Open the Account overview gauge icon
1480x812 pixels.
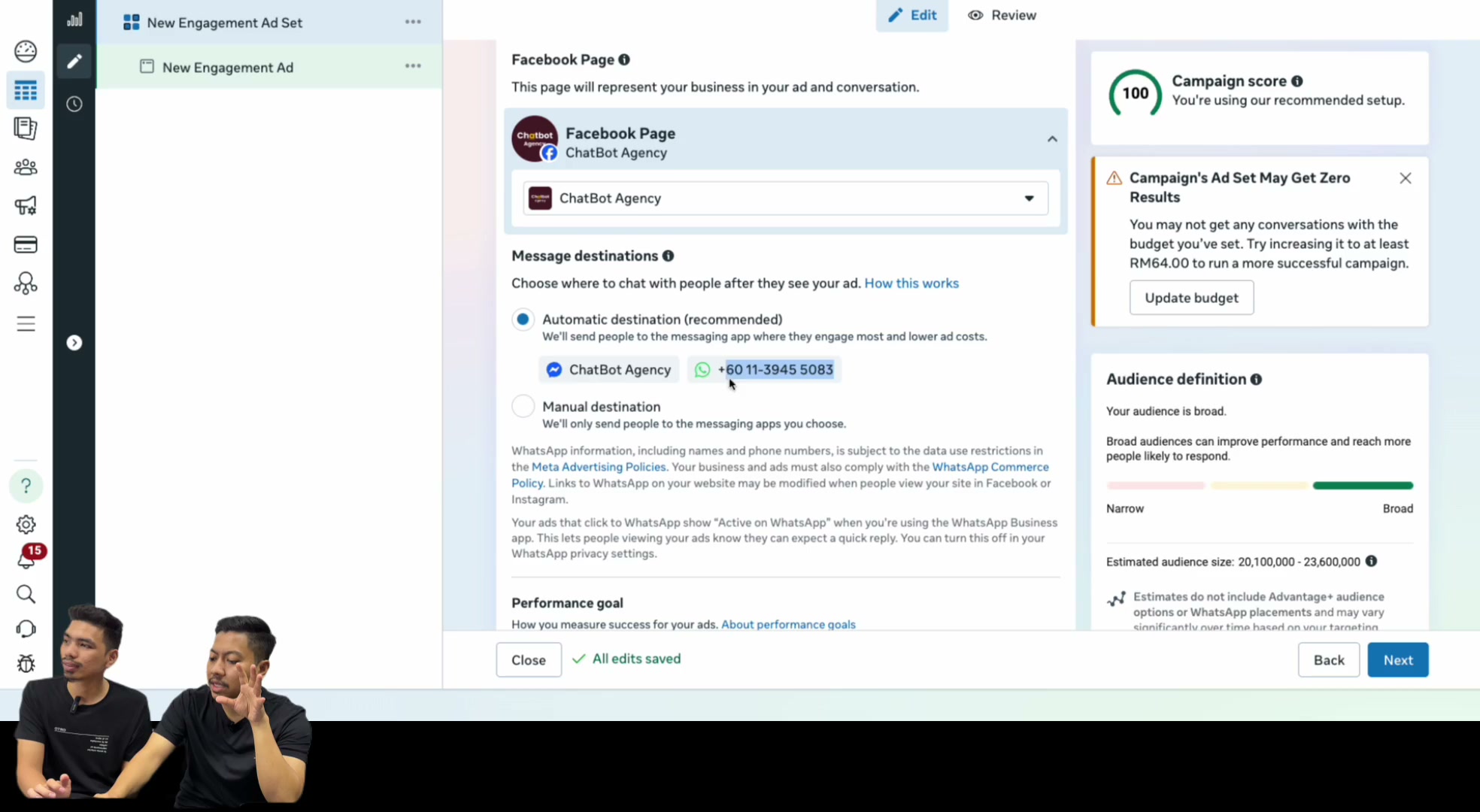26,51
